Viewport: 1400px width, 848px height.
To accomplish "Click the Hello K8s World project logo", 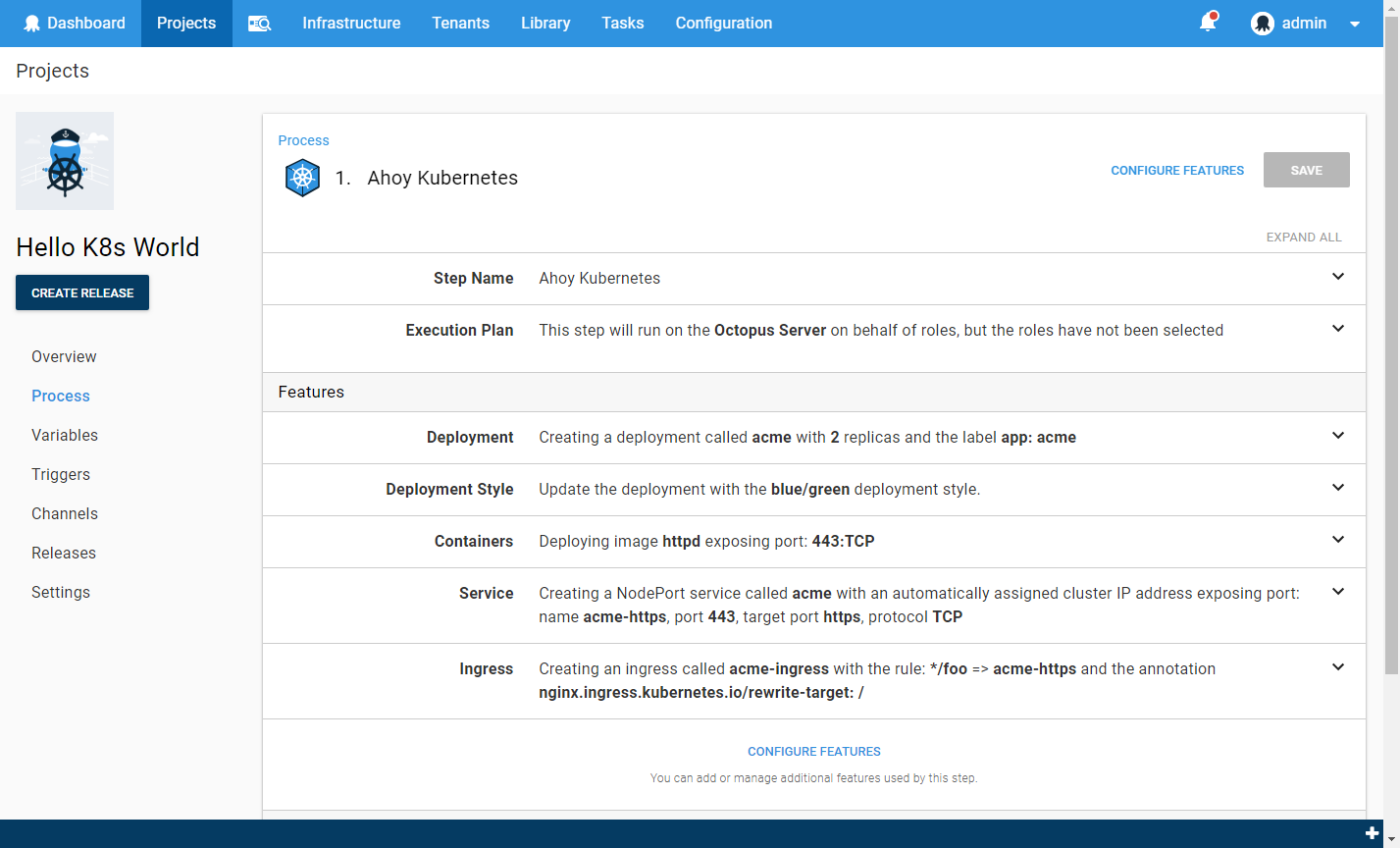I will (x=65, y=161).
